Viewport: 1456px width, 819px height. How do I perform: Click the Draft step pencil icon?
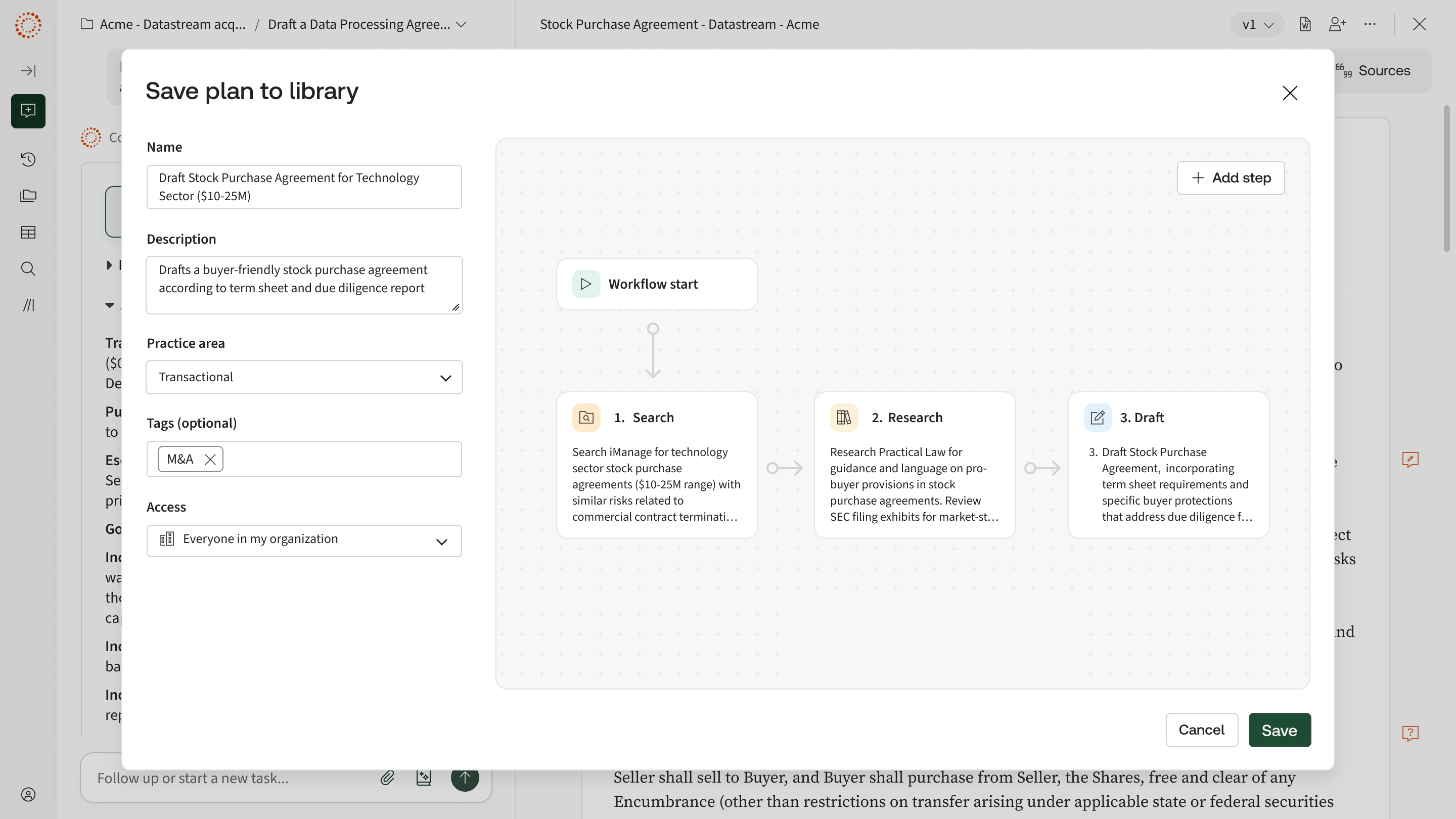1097,418
